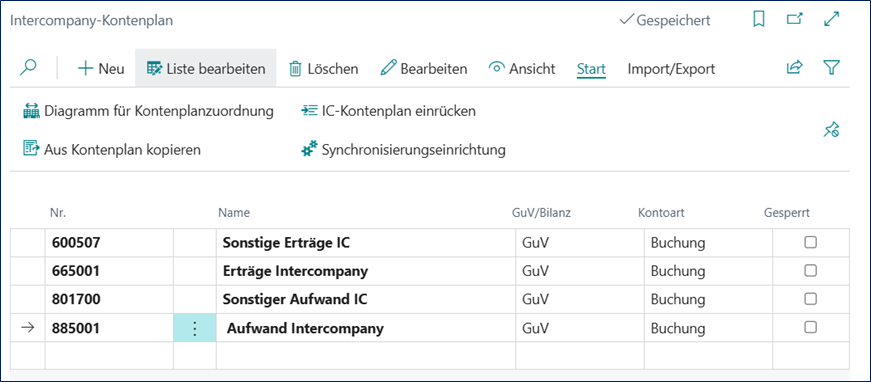Click Aus Kontenplan kopieren
Image resolution: width=871 pixels, height=382 pixels.
(112, 149)
